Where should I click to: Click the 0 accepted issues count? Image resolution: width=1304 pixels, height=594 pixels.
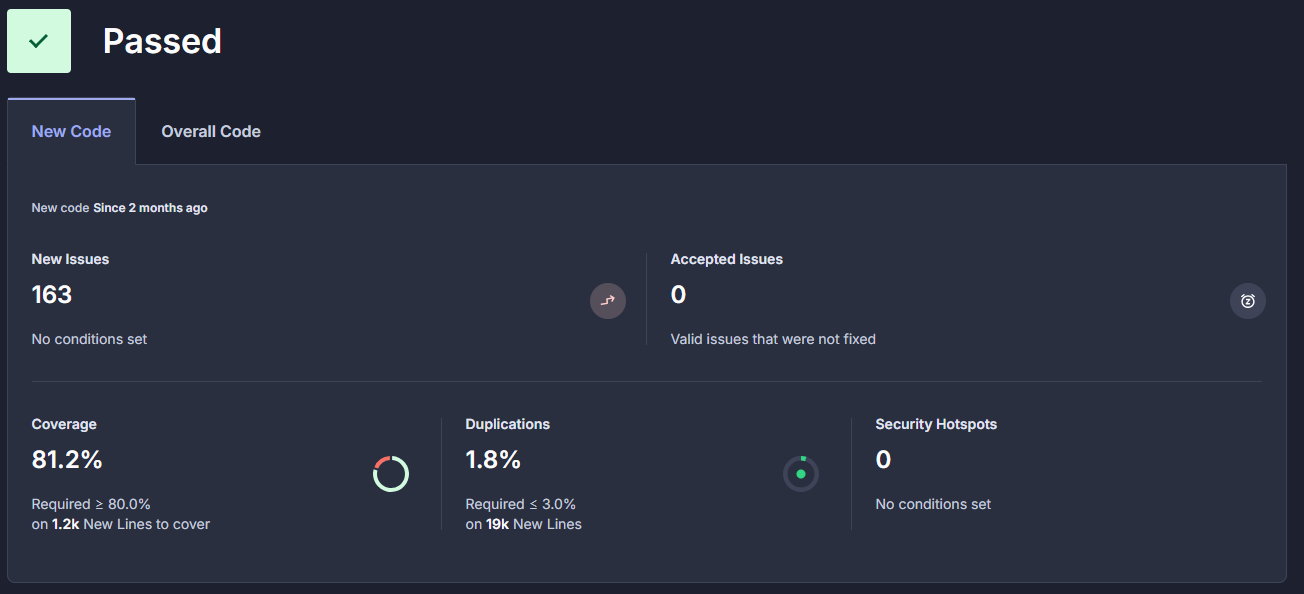(678, 295)
